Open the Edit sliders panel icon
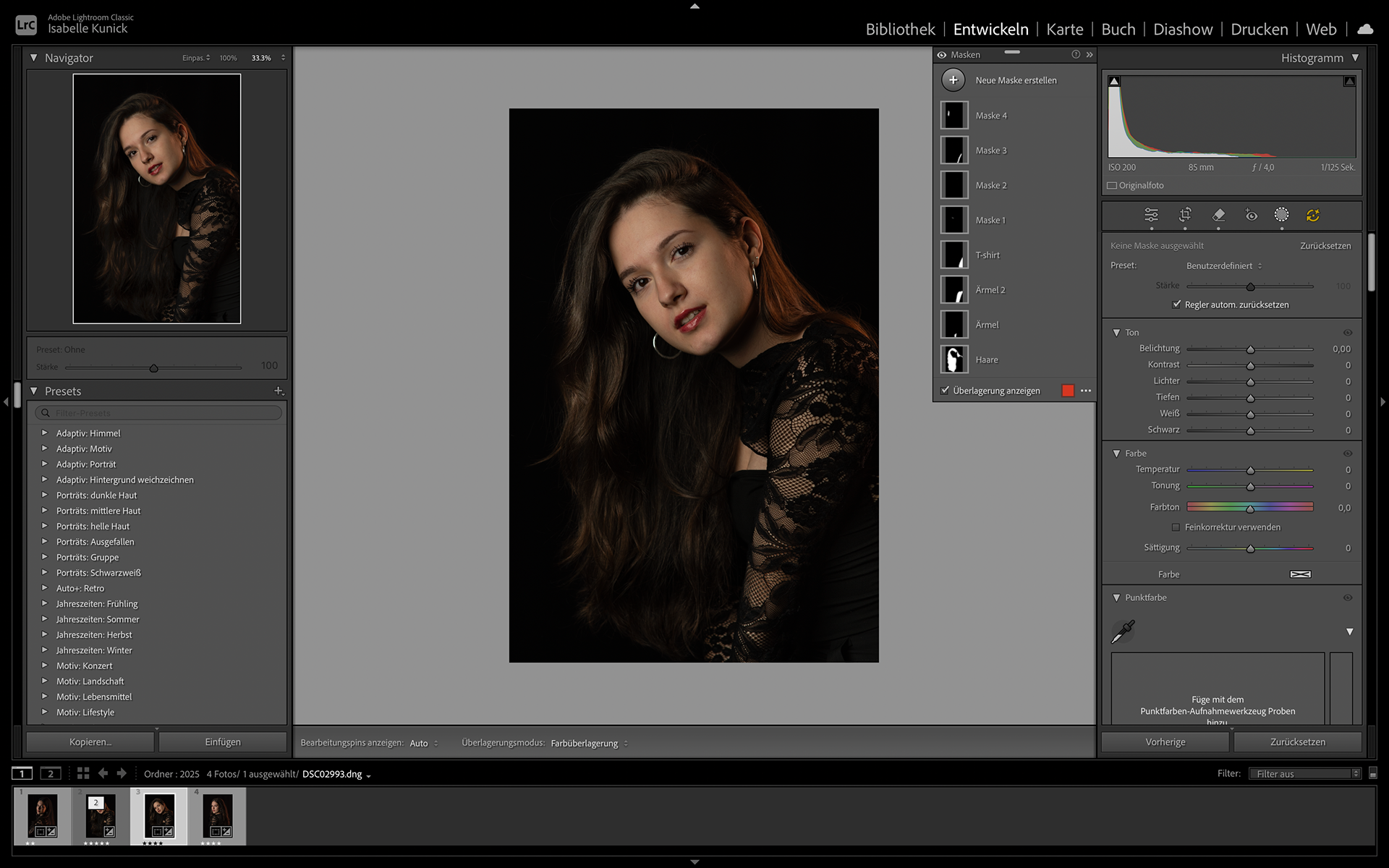Image resolution: width=1389 pixels, height=868 pixels. point(1151,215)
